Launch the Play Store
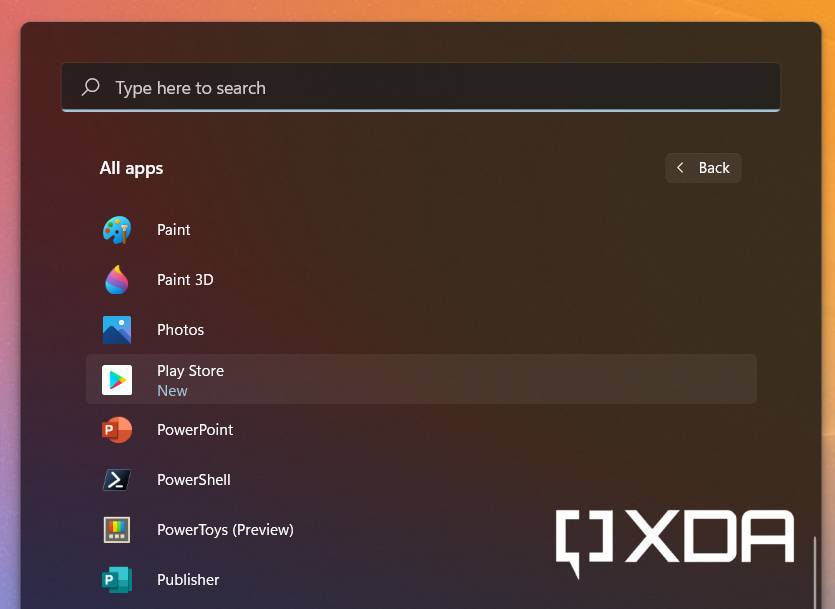The height and width of the screenshot is (609, 835). (x=190, y=370)
